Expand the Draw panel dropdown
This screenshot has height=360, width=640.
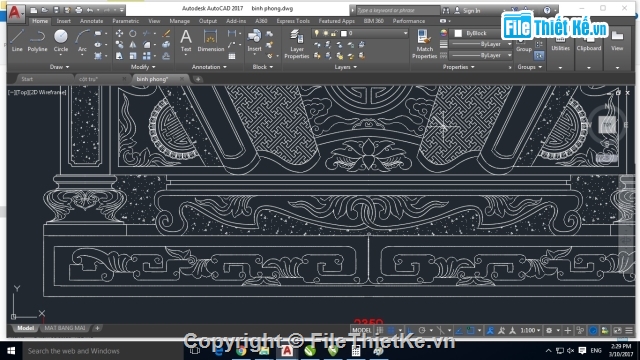pyautogui.click(x=60, y=67)
